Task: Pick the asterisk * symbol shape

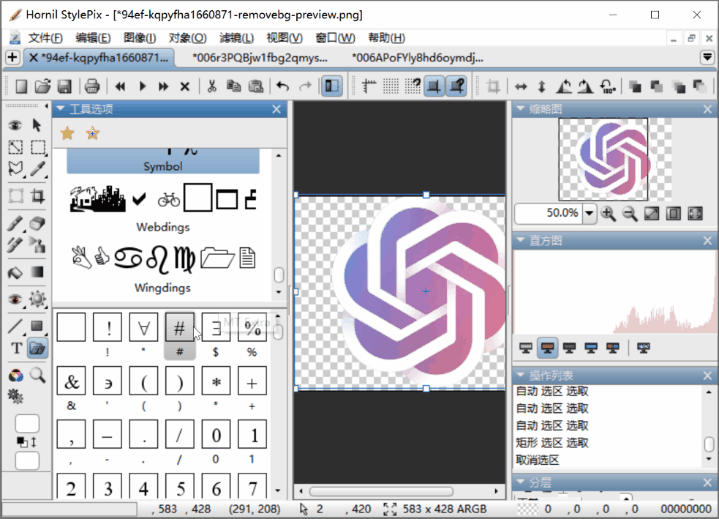Action: coord(216,381)
